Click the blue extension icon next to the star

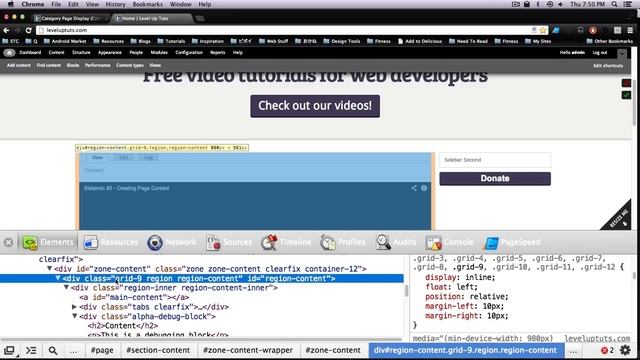556,30
